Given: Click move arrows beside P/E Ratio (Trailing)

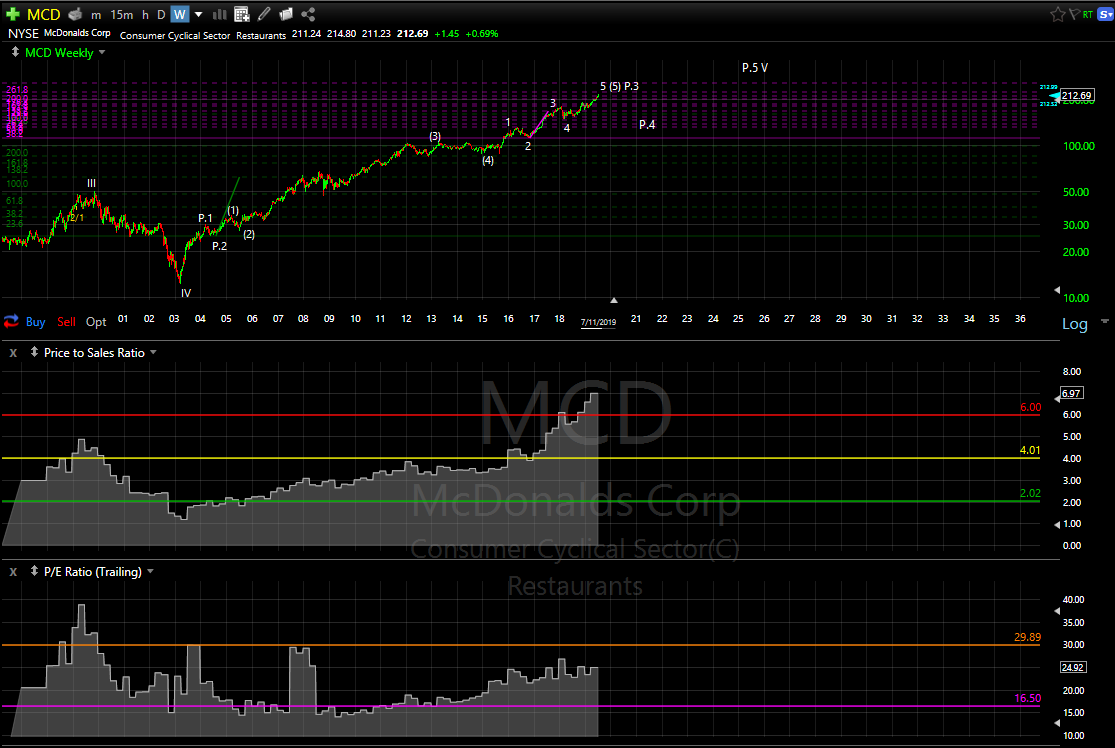Looking at the screenshot, I should pyautogui.click(x=33, y=571).
